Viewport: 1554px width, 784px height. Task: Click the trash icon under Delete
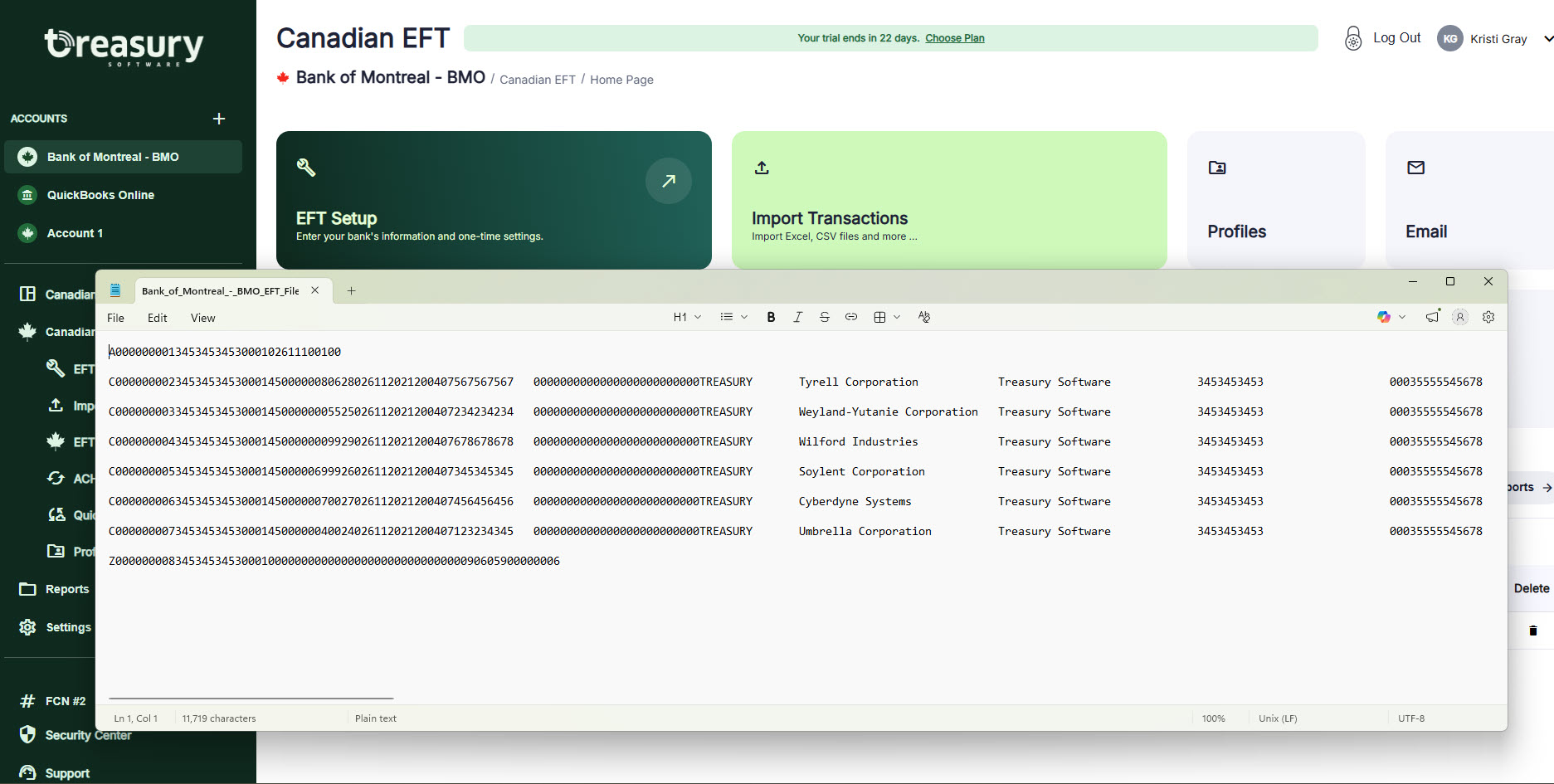pyautogui.click(x=1533, y=631)
